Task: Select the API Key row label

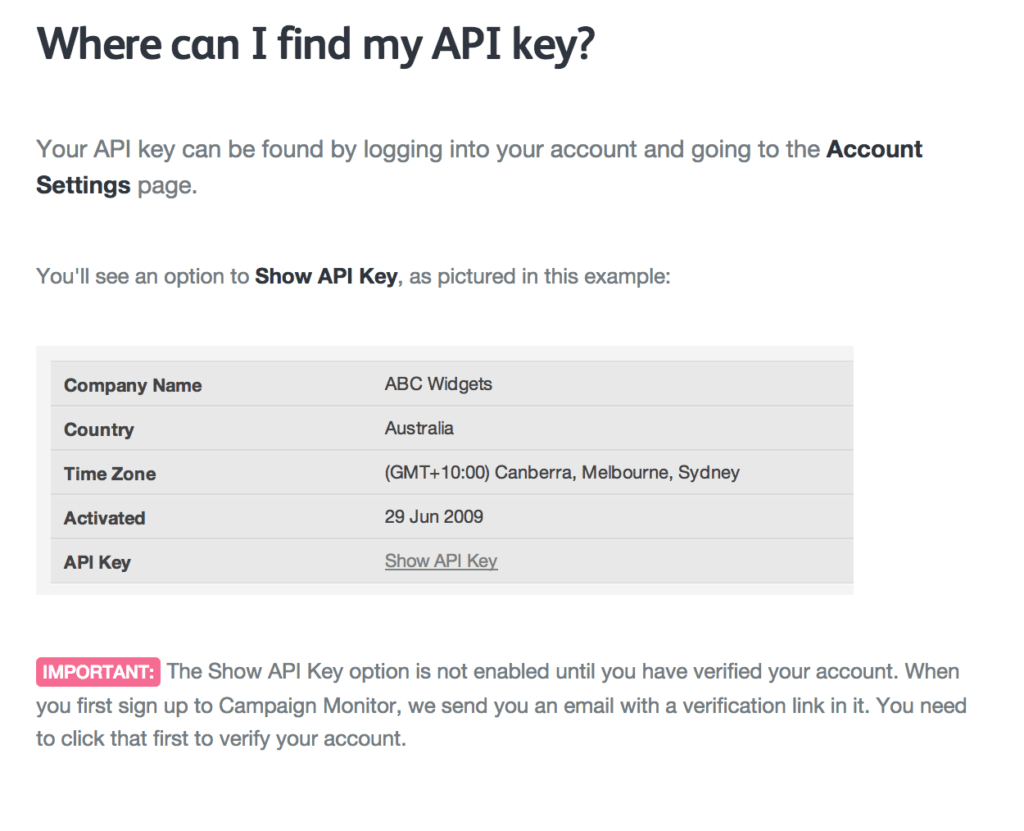Action: coord(97,562)
